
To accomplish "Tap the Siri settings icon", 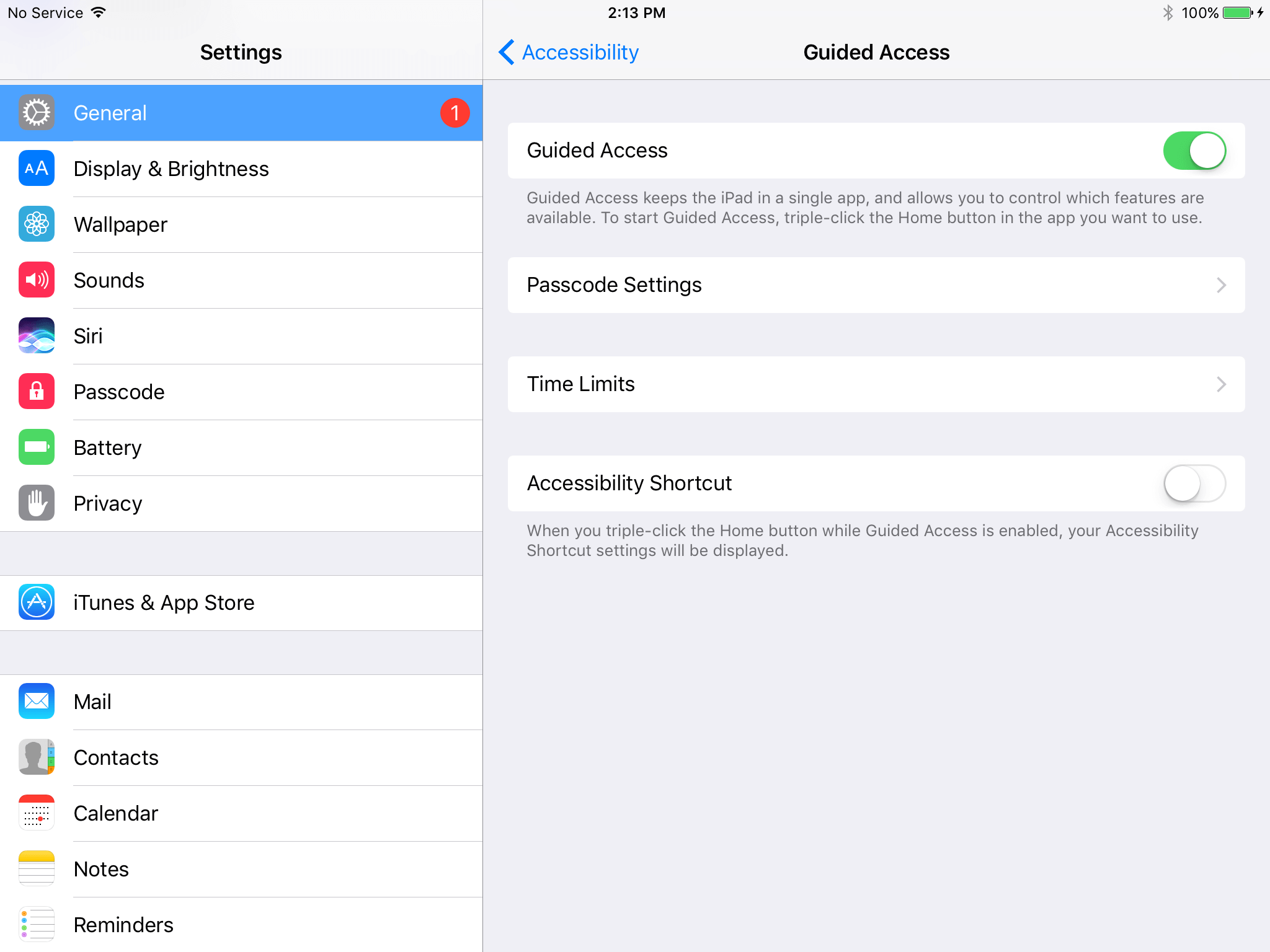I will pos(36,336).
